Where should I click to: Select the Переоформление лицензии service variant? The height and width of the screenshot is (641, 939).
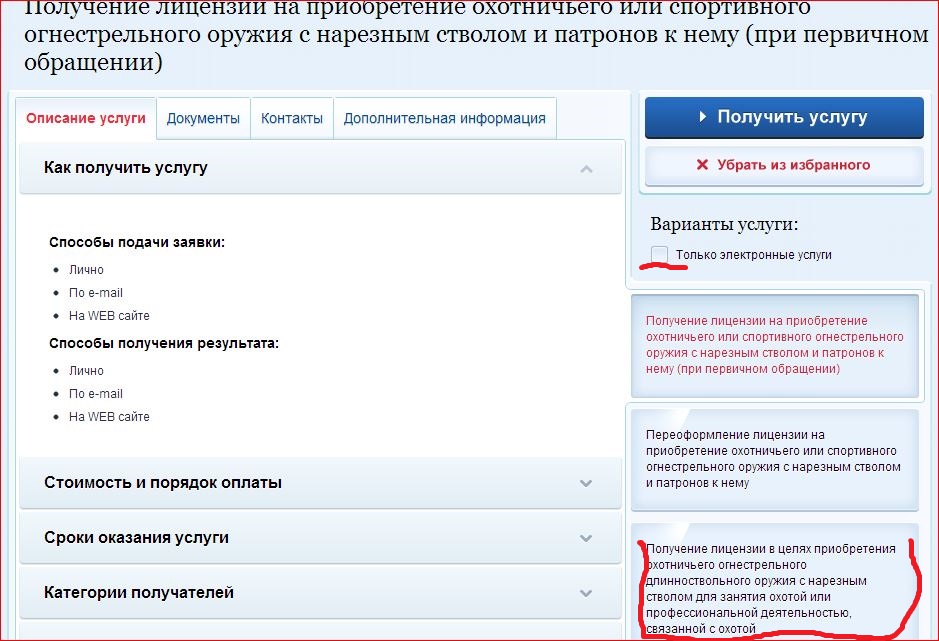pyautogui.click(x=773, y=459)
